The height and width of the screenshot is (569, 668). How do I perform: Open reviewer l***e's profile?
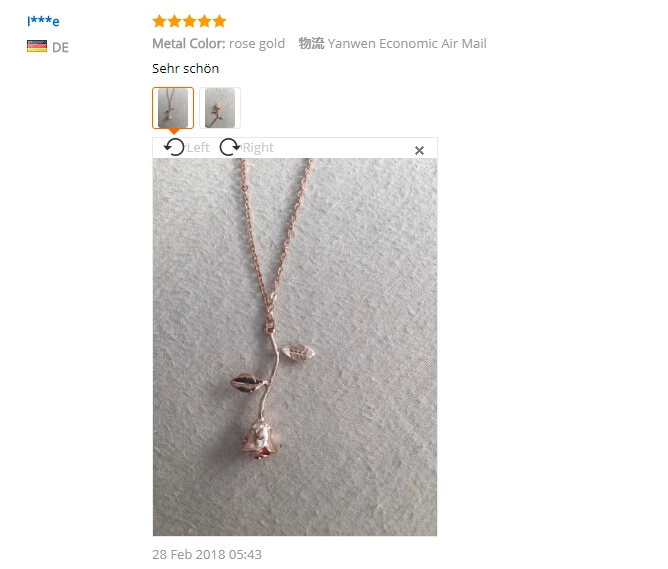(43, 21)
